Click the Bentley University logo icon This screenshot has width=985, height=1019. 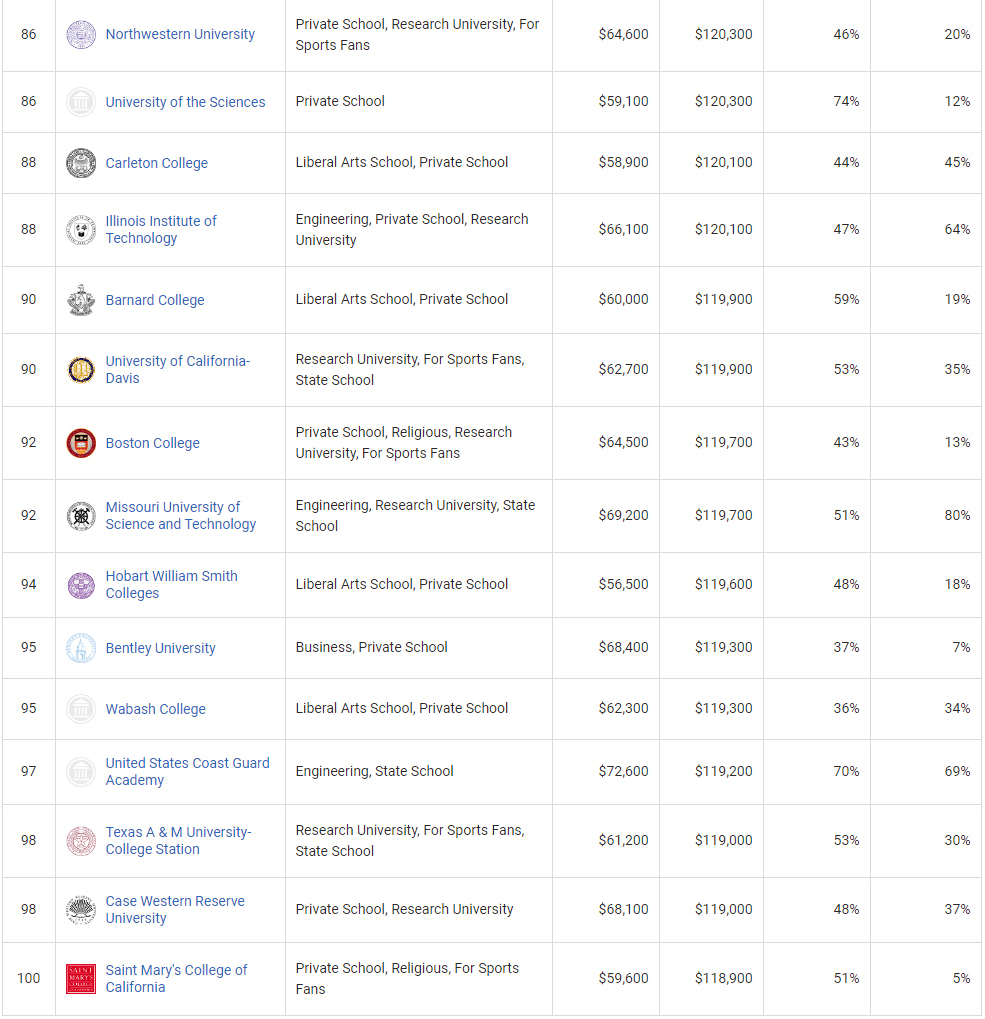coord(81,648)
